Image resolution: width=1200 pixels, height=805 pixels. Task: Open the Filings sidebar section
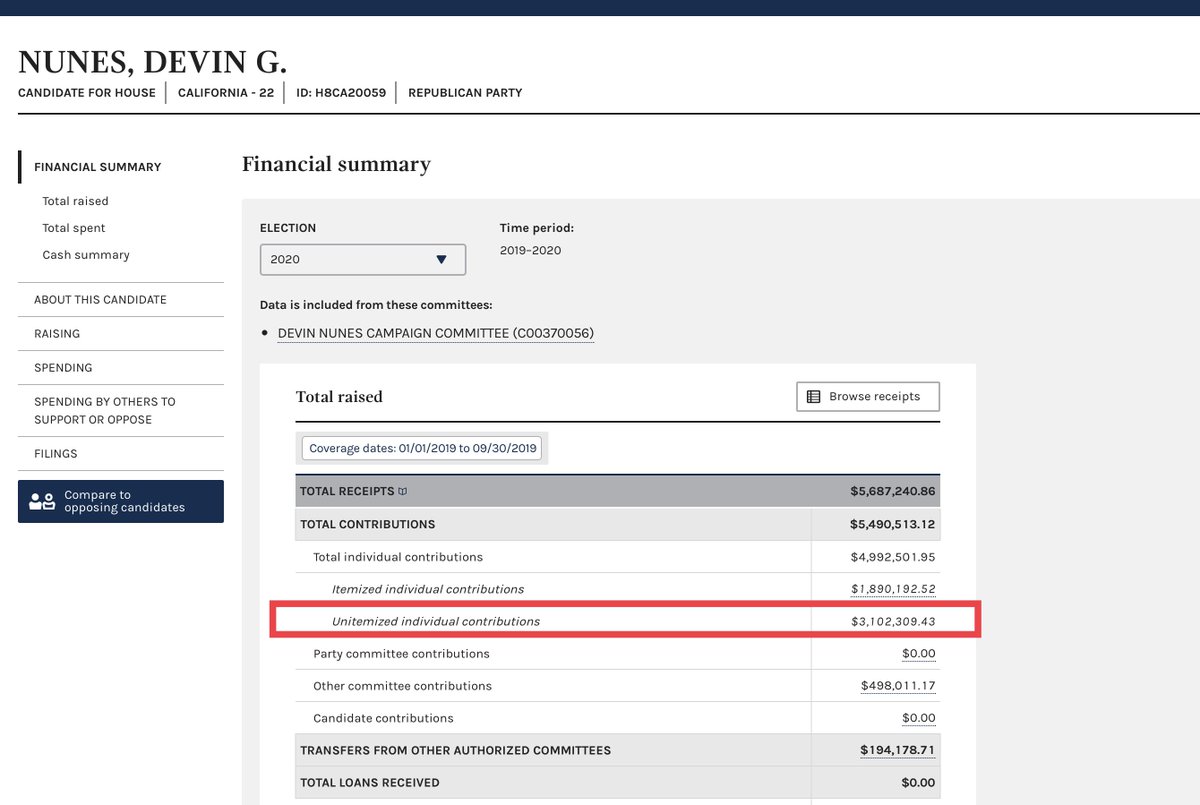tap(56, 454)
